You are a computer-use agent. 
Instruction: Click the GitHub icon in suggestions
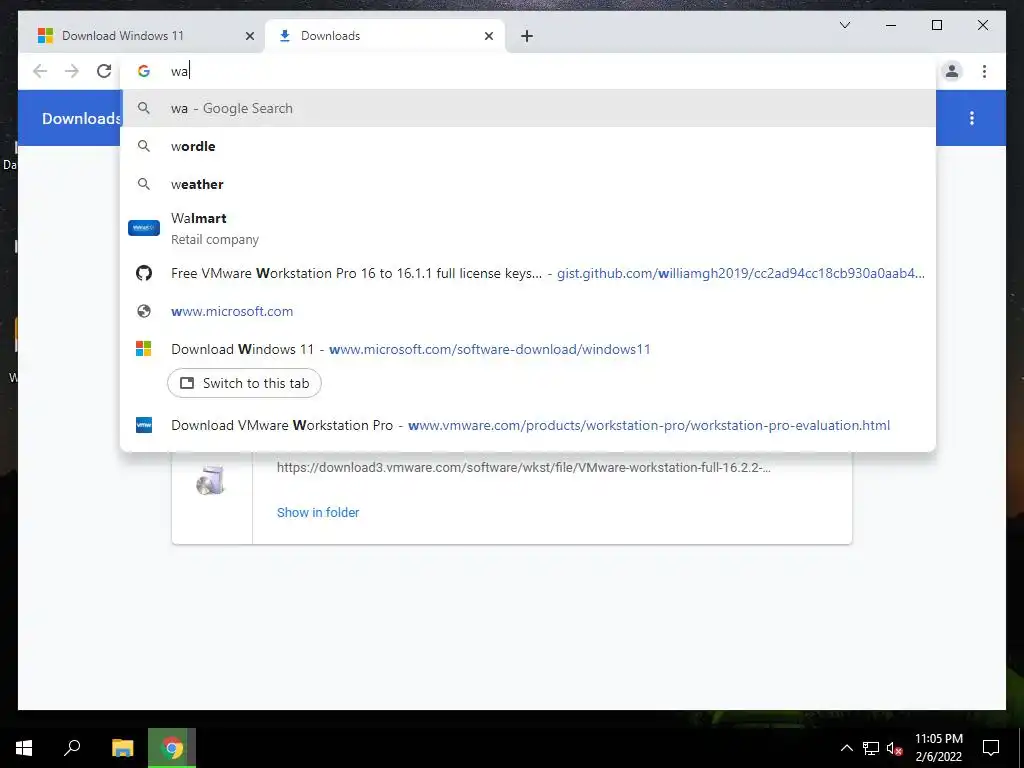[x=144, y=273]
